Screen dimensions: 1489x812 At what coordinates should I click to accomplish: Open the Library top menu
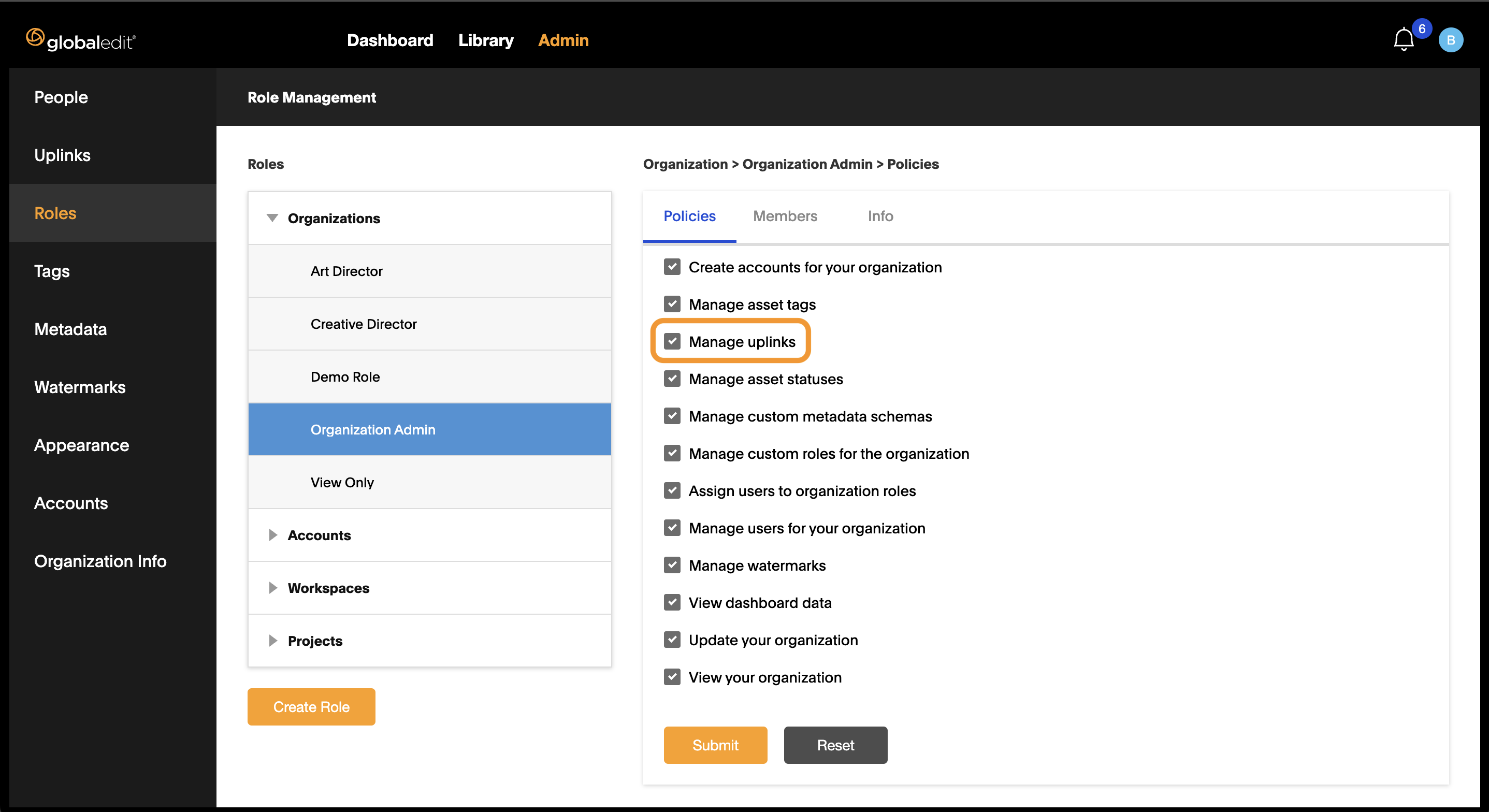click(486, 40)
